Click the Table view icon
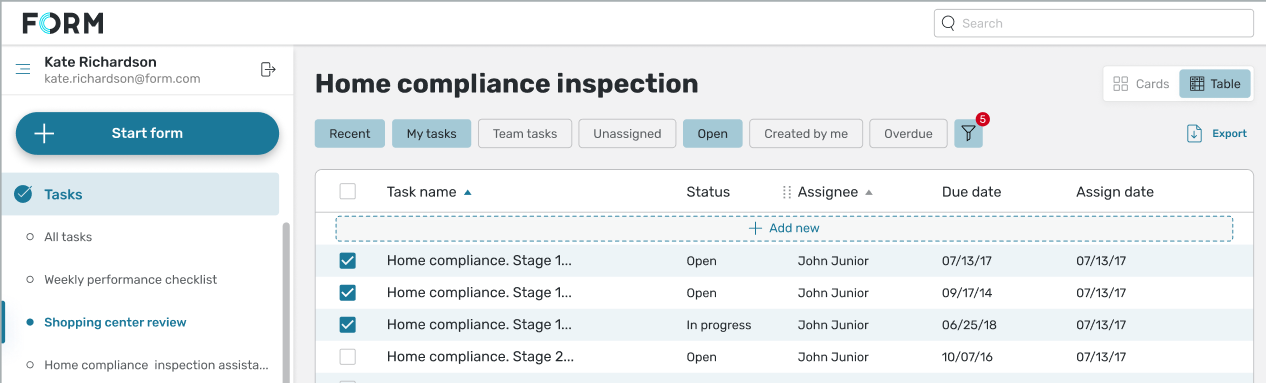The image size is (1266, 383). pyautogui.click(x=1196, y=84)
